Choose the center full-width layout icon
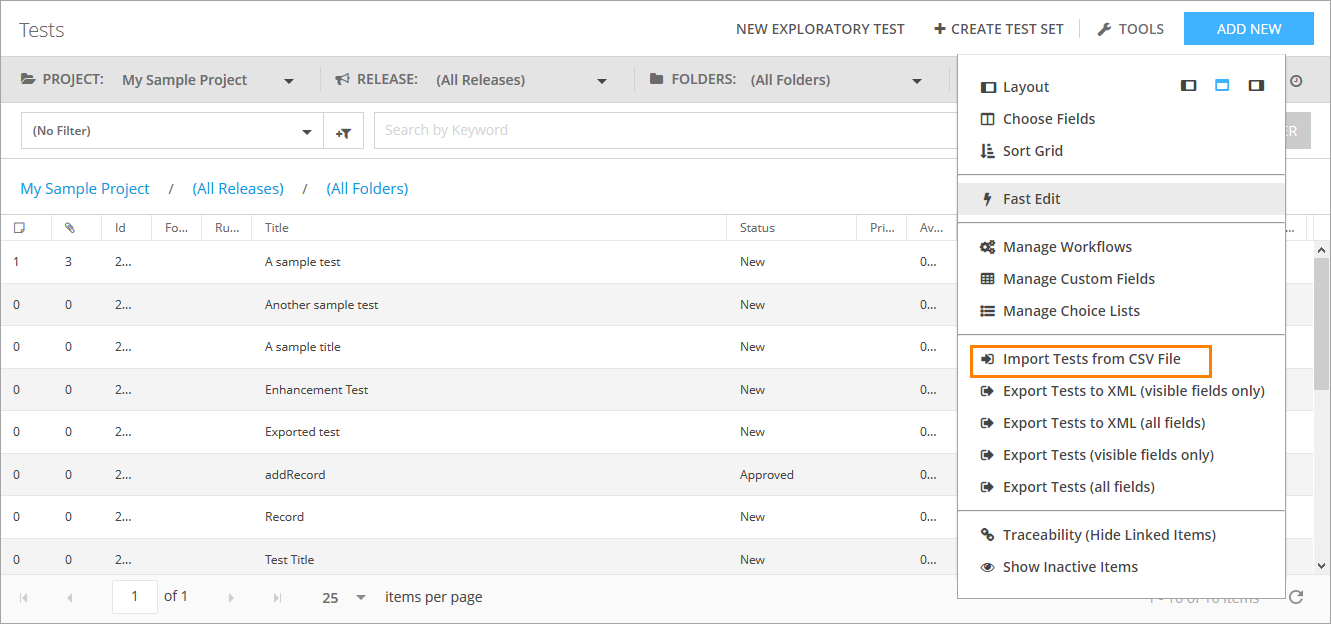This screenshot has height=624, width=1331. point(1222,86)
